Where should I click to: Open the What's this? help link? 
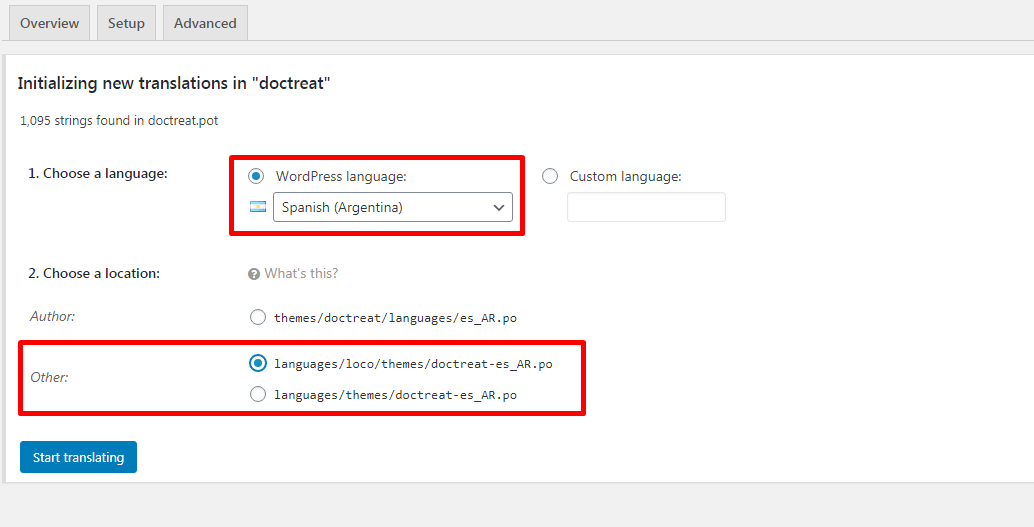point(301,273)
